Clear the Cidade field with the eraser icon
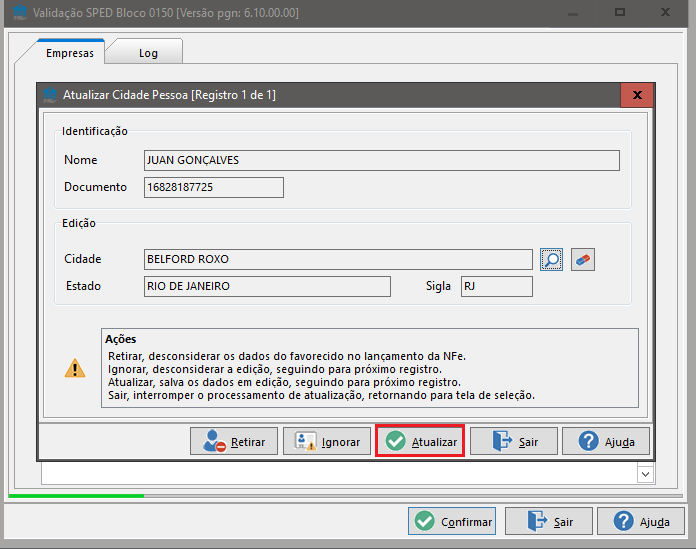 [x=583, y=260]
